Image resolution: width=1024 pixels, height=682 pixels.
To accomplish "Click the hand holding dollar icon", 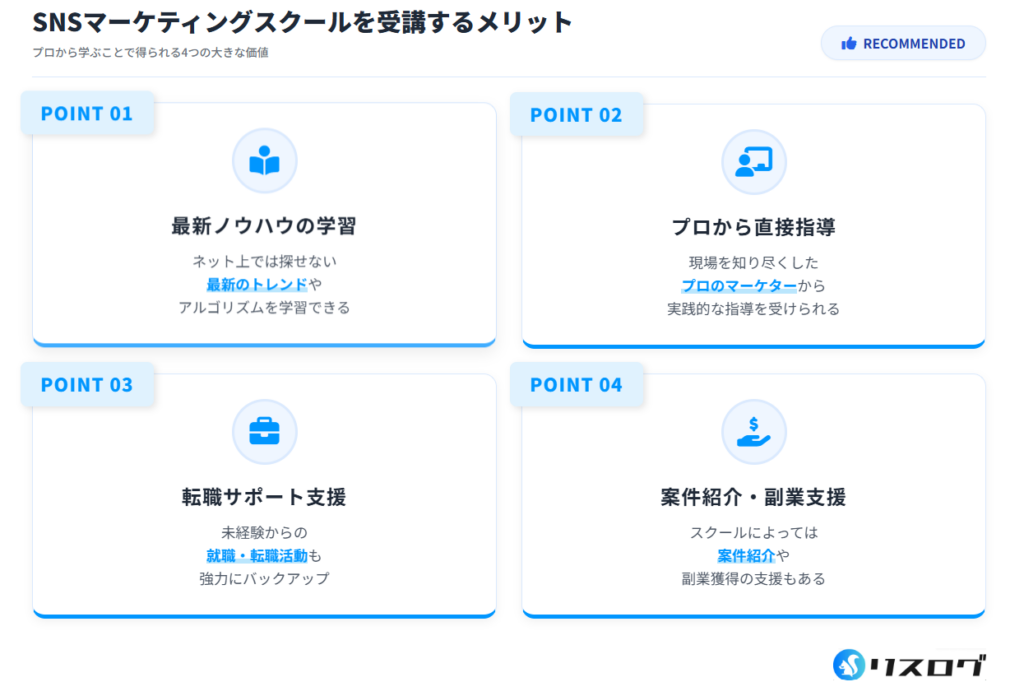I will [x=754, y=431].
